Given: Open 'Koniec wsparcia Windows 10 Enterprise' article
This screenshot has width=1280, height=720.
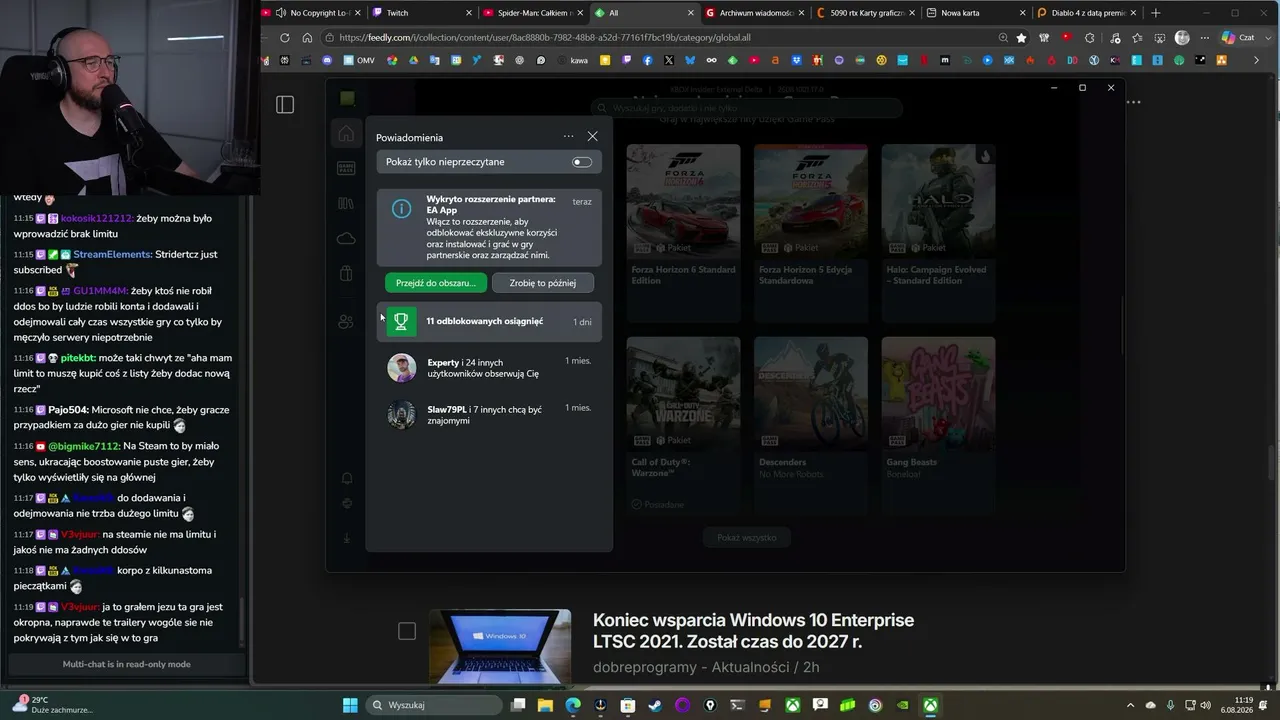Looking at the screenshot, I should 753,630.
